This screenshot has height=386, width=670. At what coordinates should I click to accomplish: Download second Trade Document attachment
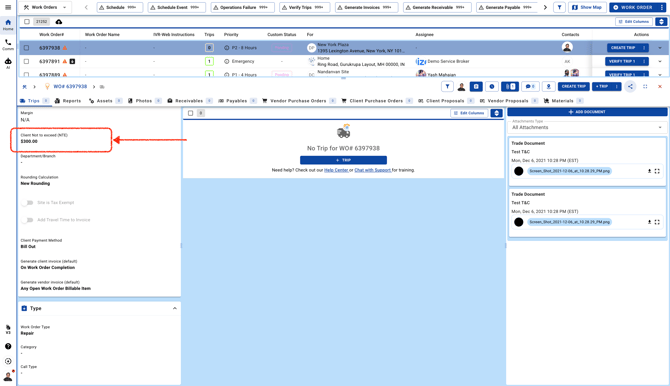pos(649,222)
